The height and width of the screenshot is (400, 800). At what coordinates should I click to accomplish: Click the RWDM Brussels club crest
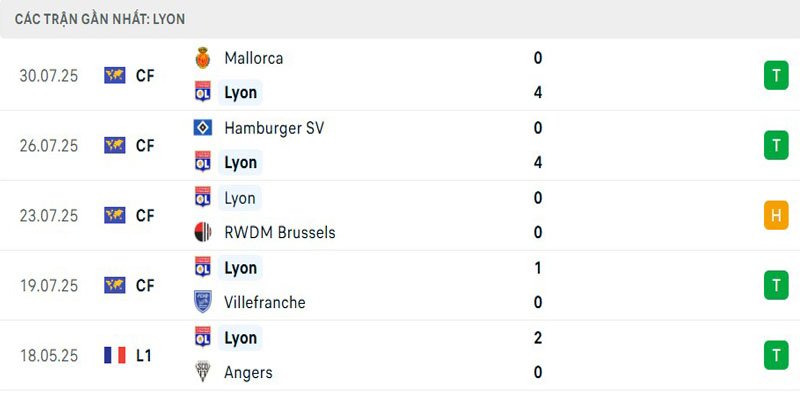(203, 232)
